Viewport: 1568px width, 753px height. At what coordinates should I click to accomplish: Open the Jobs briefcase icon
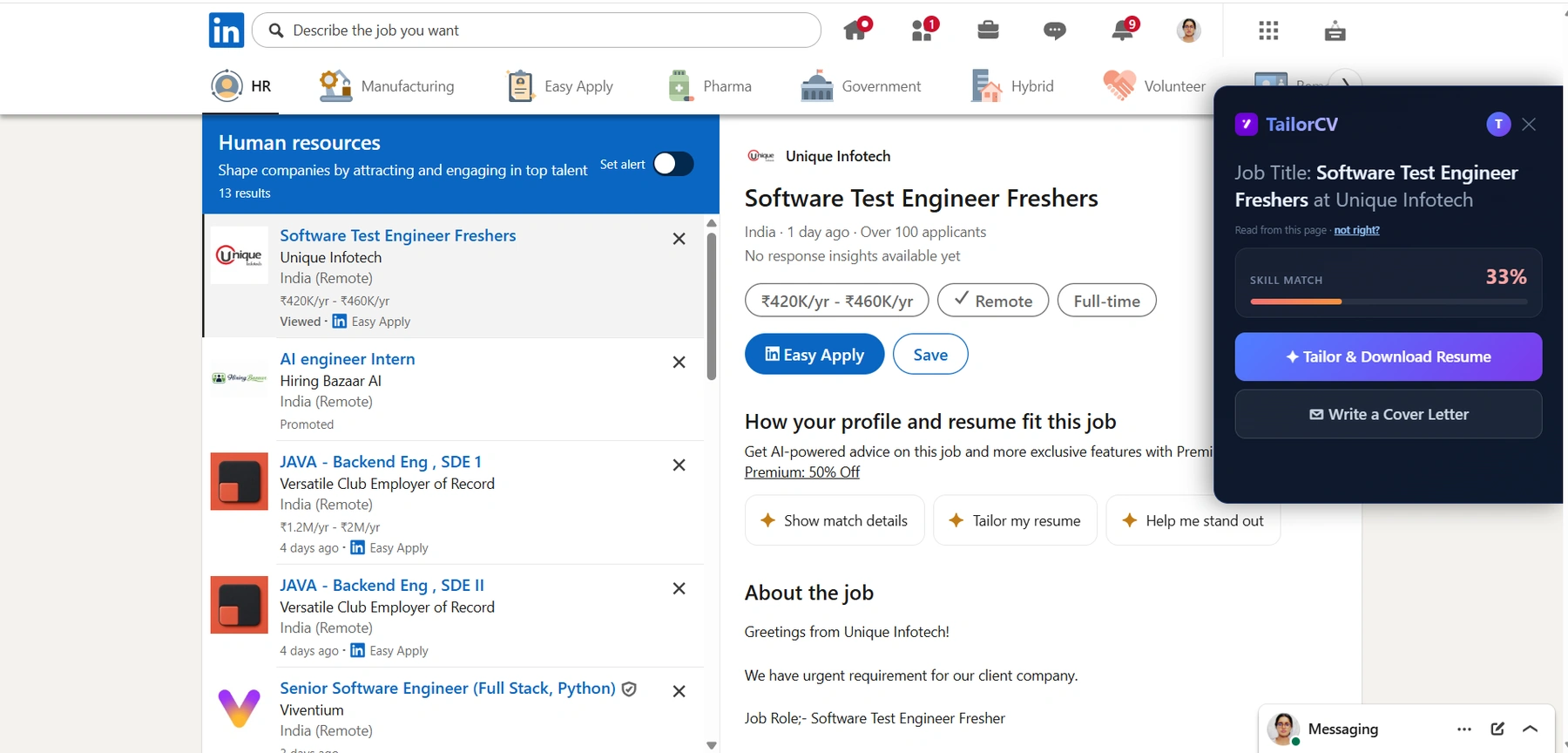988,31
